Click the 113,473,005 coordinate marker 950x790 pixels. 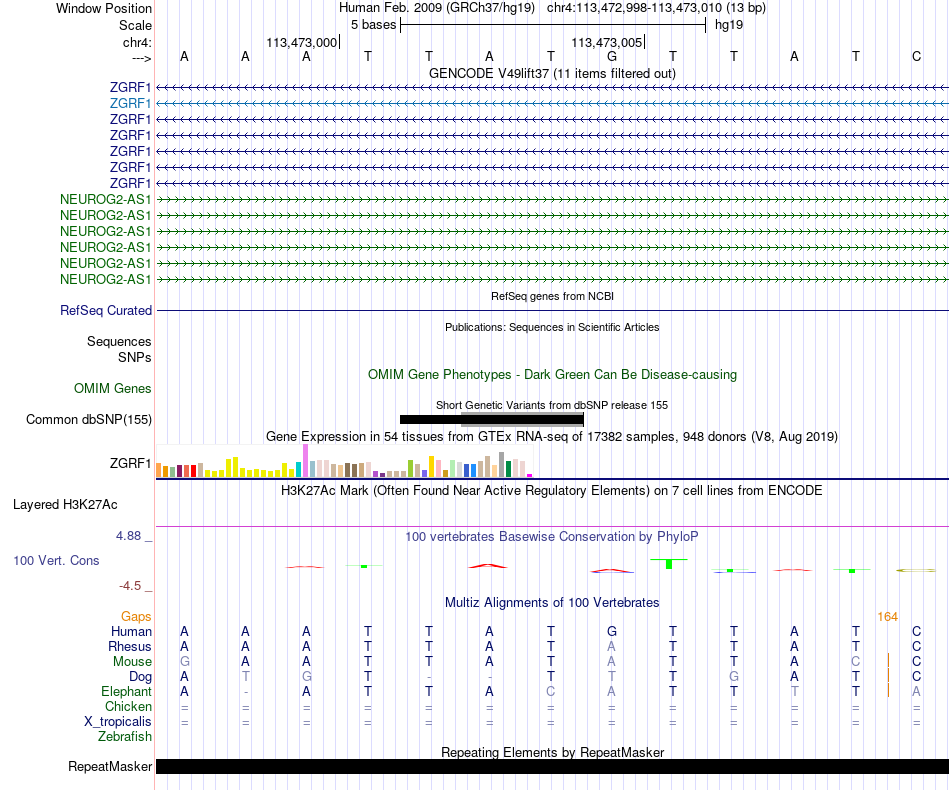pyautogui.click(x=606, y=42)
